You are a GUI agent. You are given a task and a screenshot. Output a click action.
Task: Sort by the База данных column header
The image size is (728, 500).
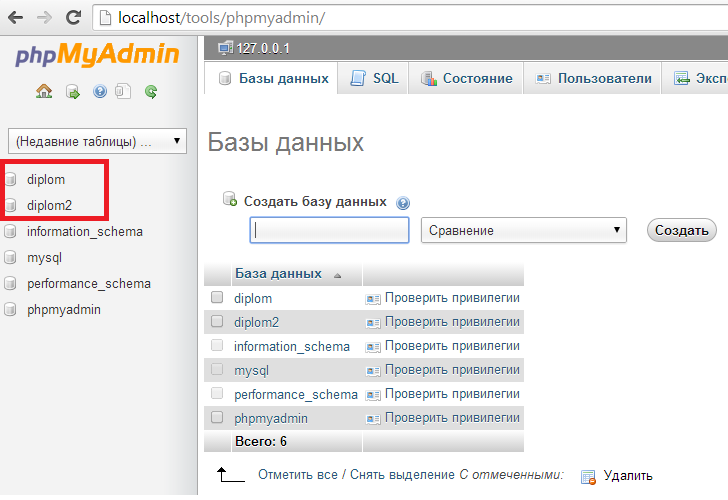click(x=278, y=273)
